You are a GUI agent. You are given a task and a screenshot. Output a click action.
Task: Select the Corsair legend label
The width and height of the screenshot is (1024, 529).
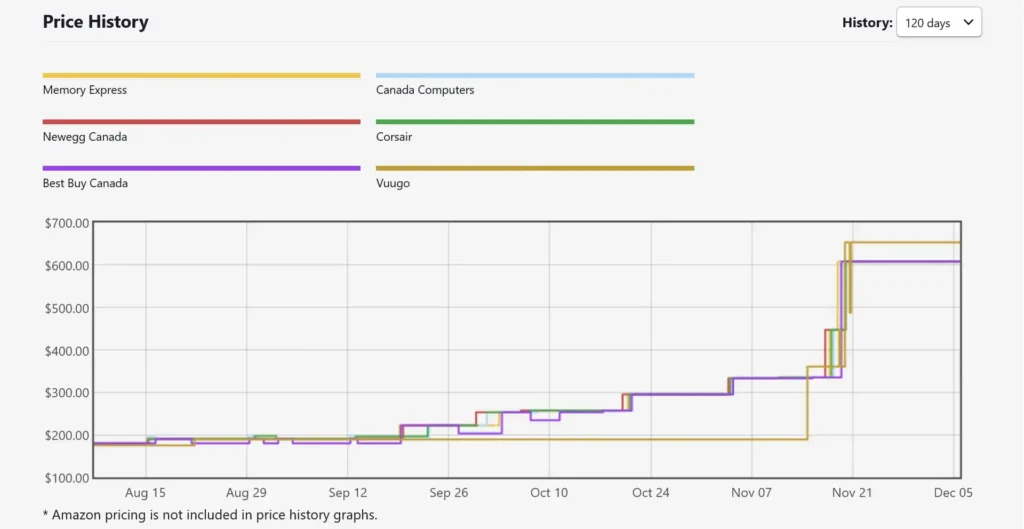tap(394, 137)
